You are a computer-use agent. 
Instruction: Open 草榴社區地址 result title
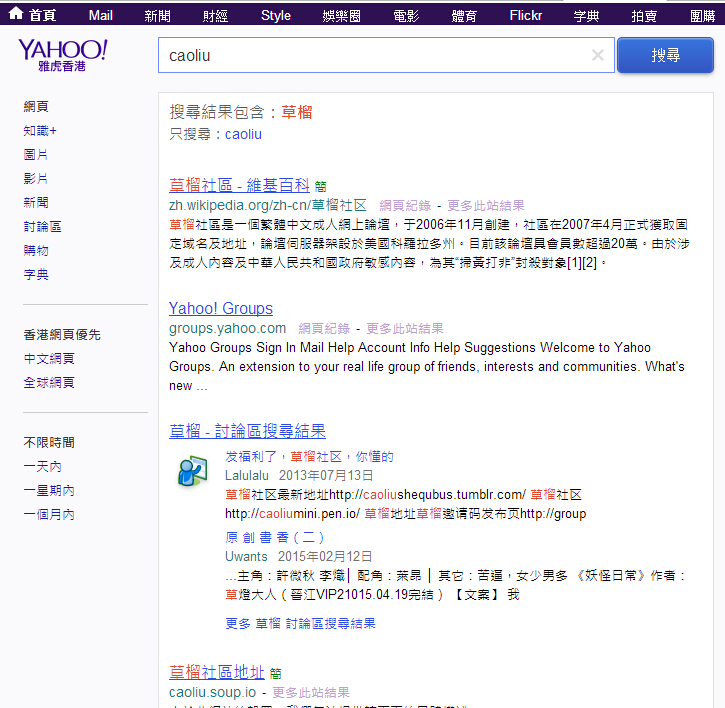[216, 672]
